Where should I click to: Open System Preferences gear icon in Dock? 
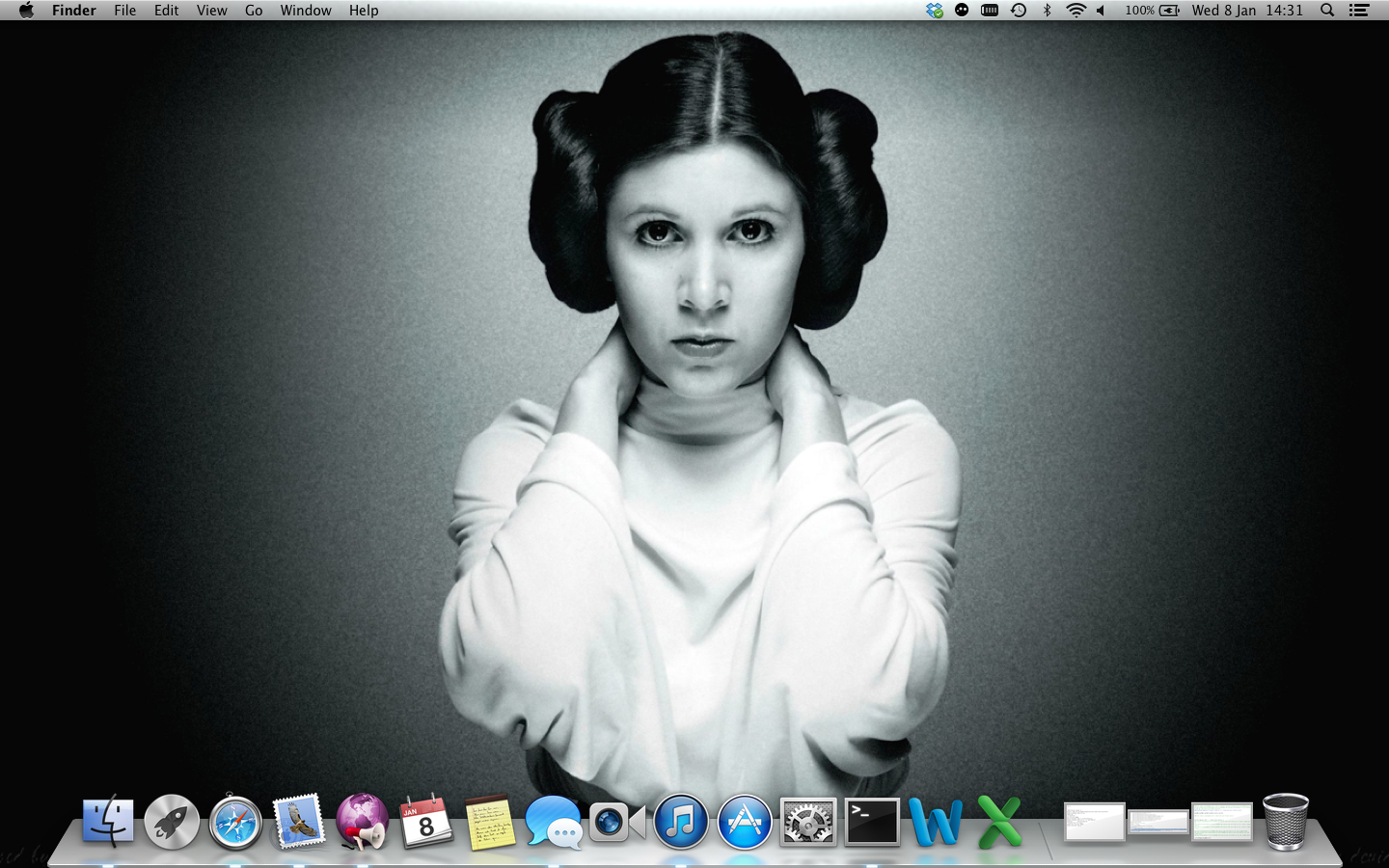pos(808,823)
